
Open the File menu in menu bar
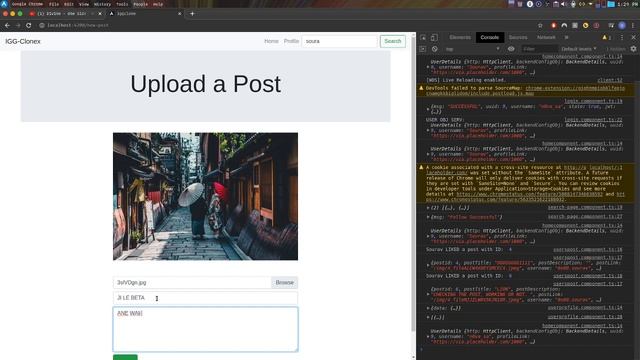click(x=53, y=4)
